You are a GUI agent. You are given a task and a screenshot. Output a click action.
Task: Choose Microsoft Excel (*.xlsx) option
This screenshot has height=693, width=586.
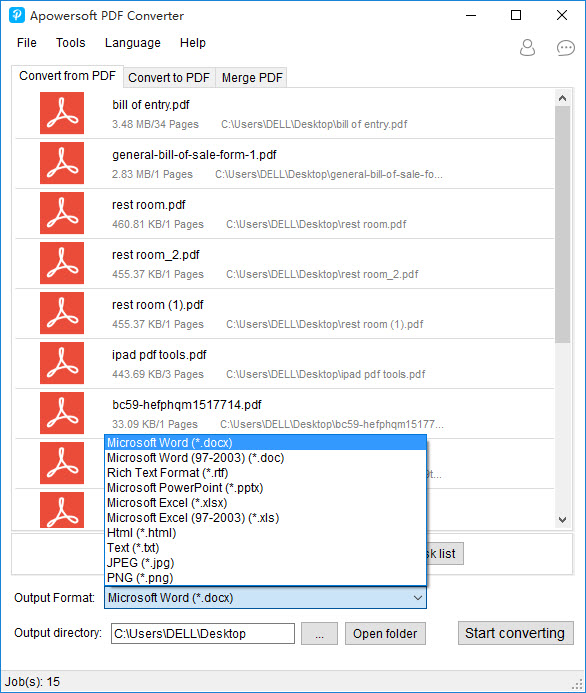coord(265,503)
